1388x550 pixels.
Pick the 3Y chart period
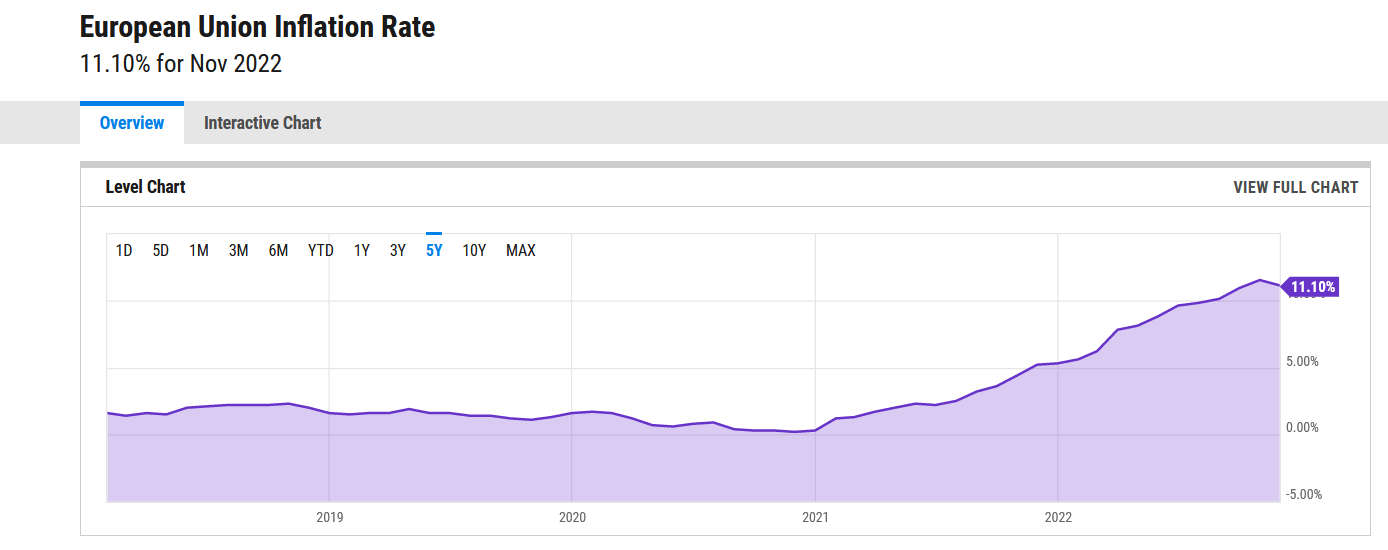click(x=398, y=250)
